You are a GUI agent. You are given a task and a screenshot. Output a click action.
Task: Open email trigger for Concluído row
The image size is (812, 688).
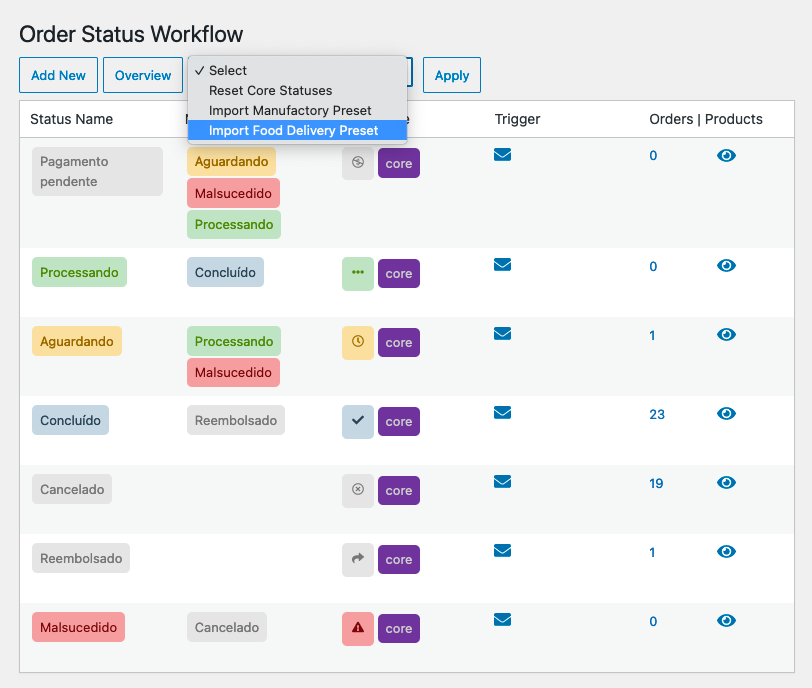(502, 413)
